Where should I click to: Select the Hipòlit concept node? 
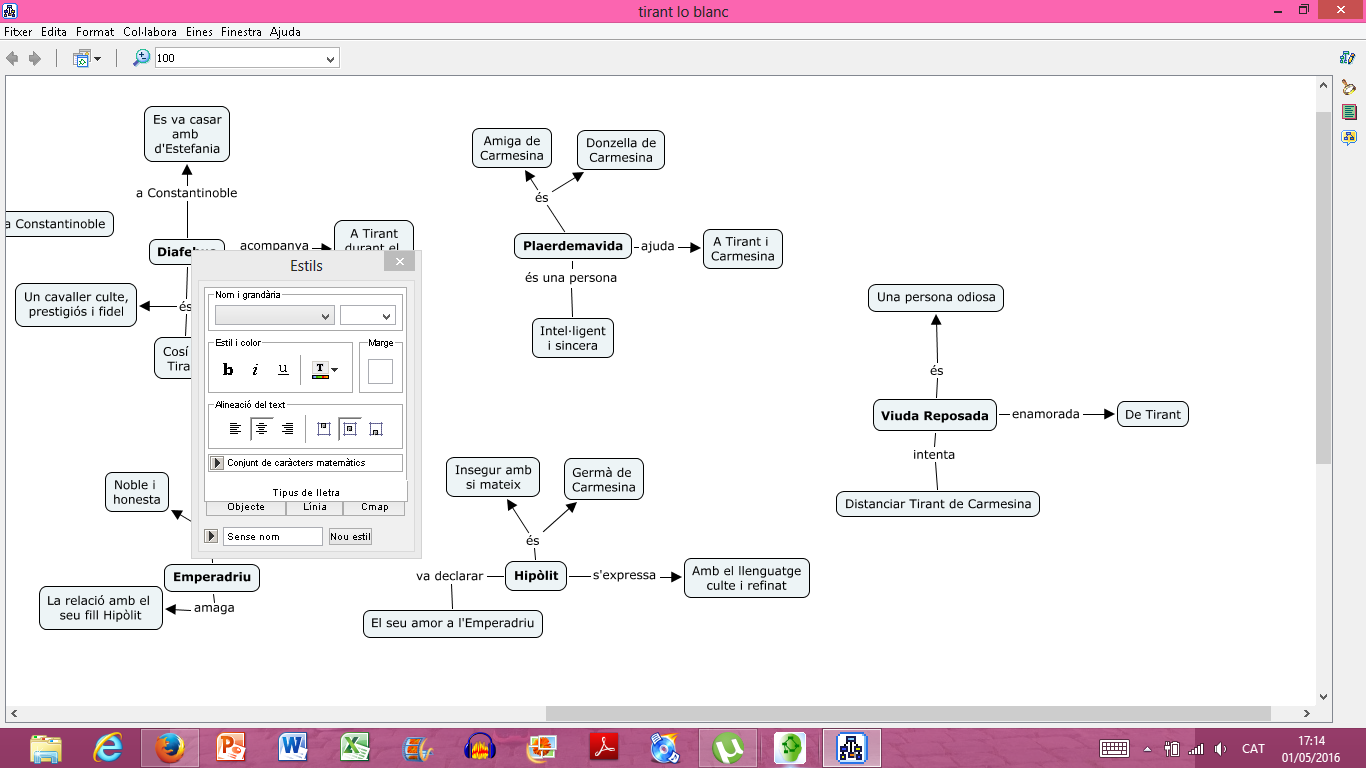point(536,575)
